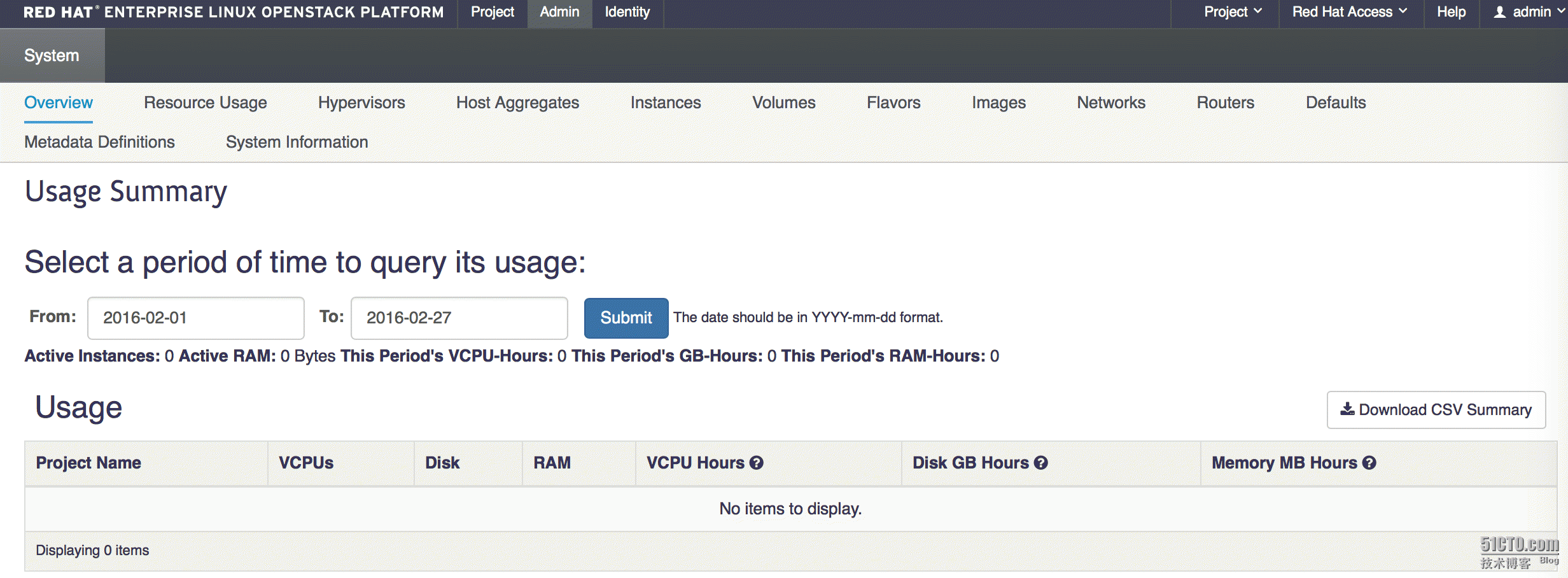The image size is (1568, 578).
Task: Go to Defaults
Action: pos(1336,102)
